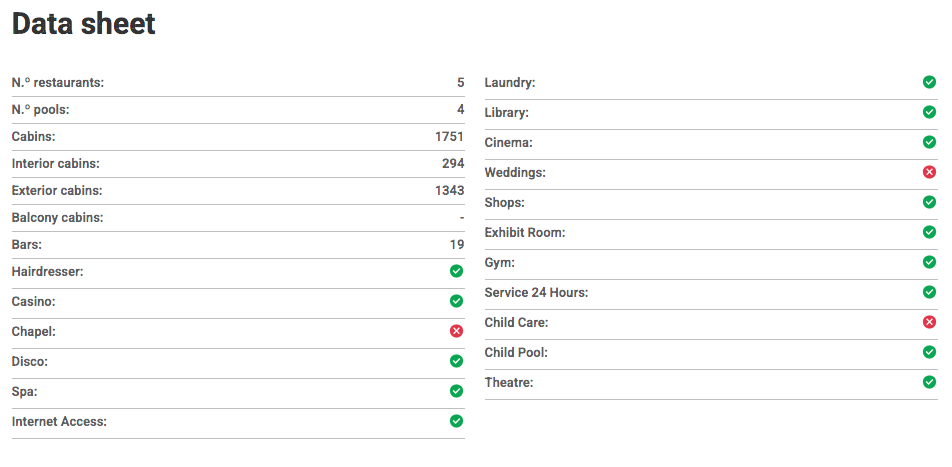The image size is (952, 467).
Task: Click the Internet Access check icon
Action: point(456,421)
